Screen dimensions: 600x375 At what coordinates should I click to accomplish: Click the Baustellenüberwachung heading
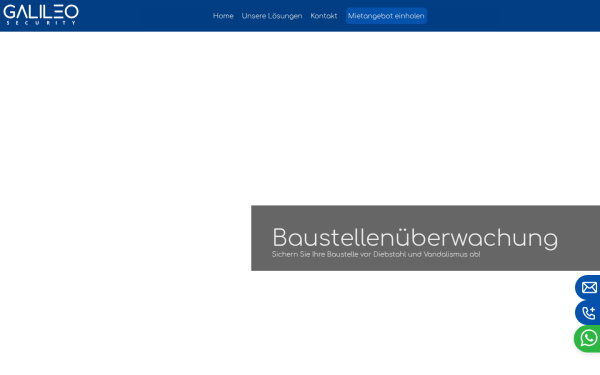click(415, 238)
